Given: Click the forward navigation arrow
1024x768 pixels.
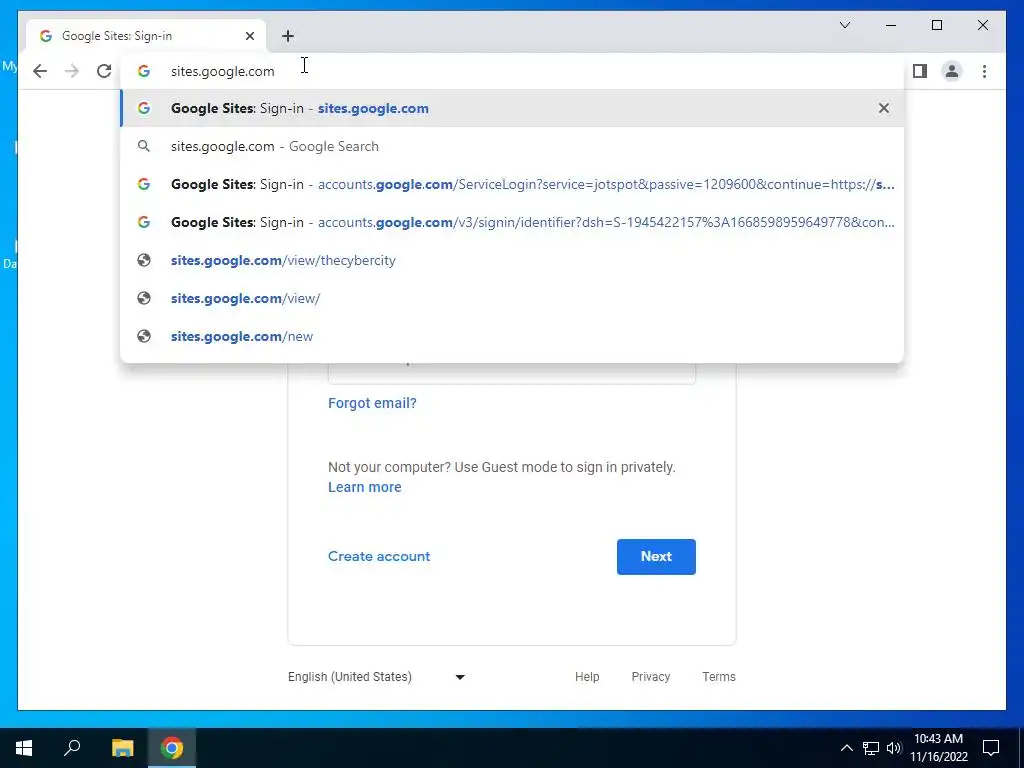Looking at the screenshot, I should coord(72,71).
